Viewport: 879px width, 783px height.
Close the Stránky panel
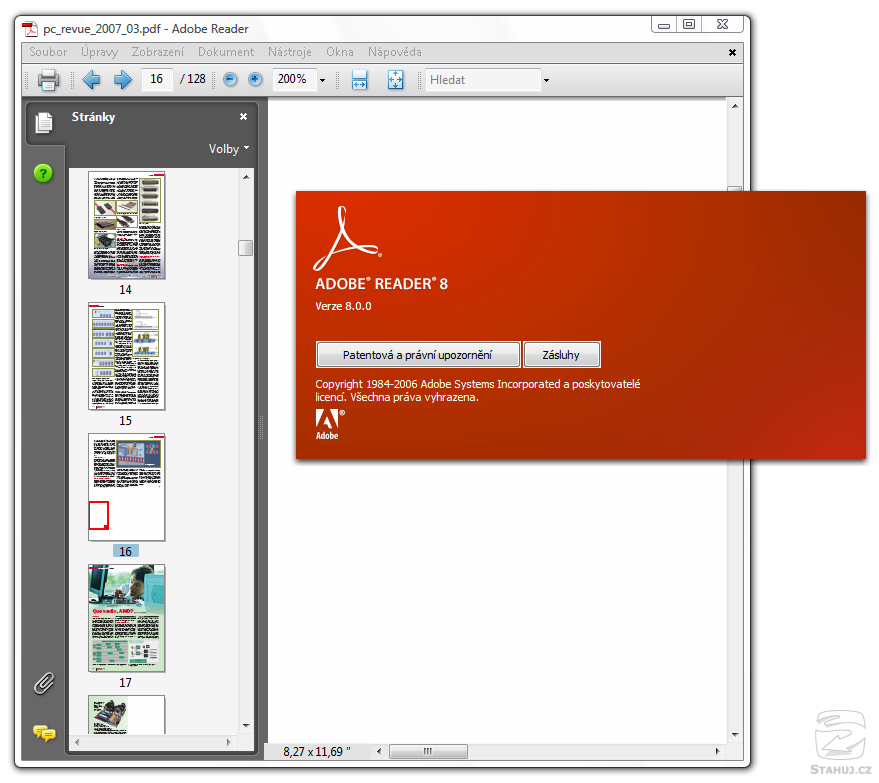tap(243, 117)
